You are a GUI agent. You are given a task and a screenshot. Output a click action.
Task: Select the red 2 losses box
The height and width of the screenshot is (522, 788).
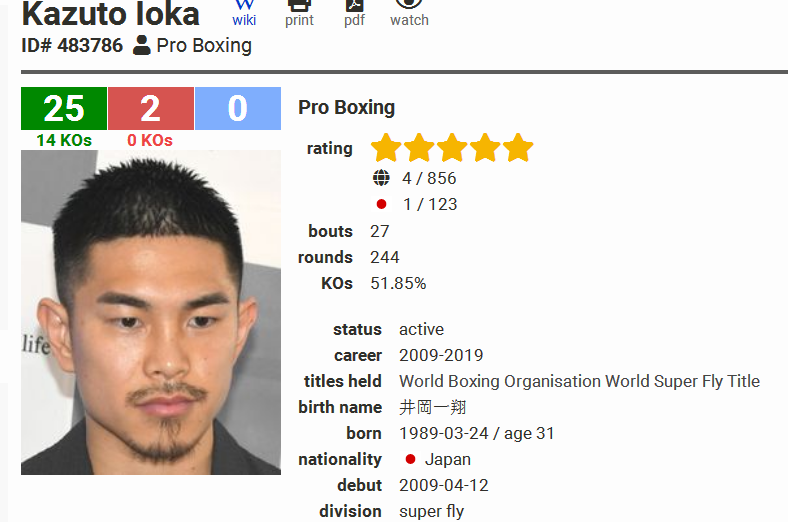(151, 109)
